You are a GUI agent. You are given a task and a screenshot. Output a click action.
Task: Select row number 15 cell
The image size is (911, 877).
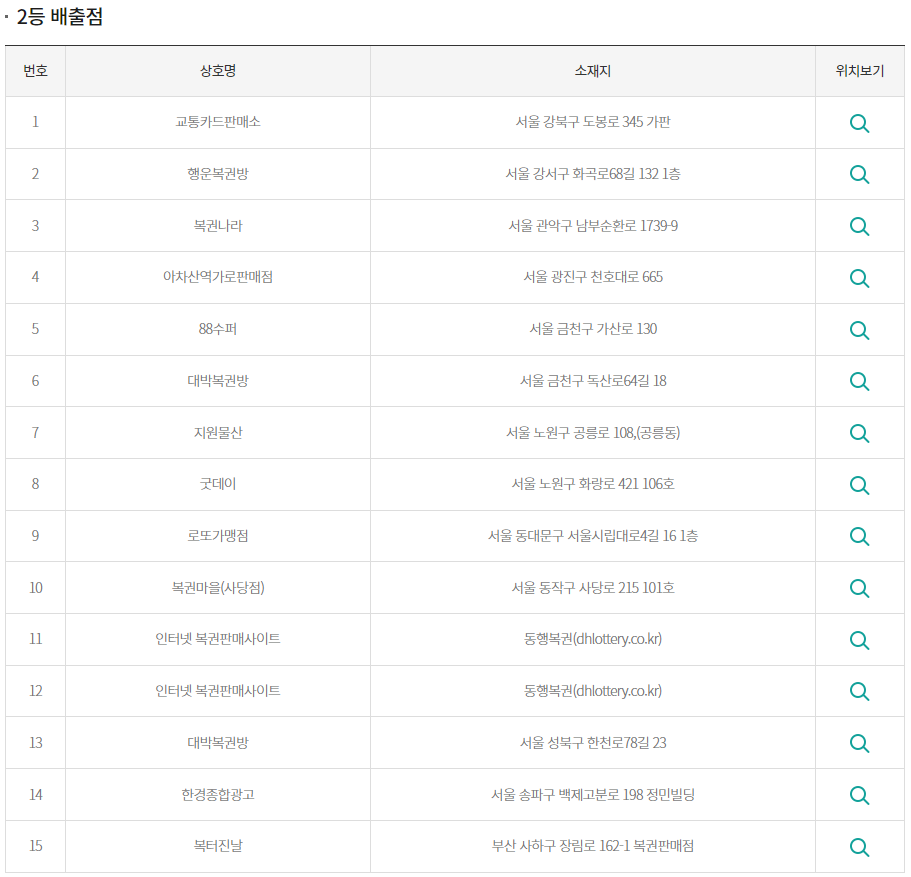pos(35,846)
